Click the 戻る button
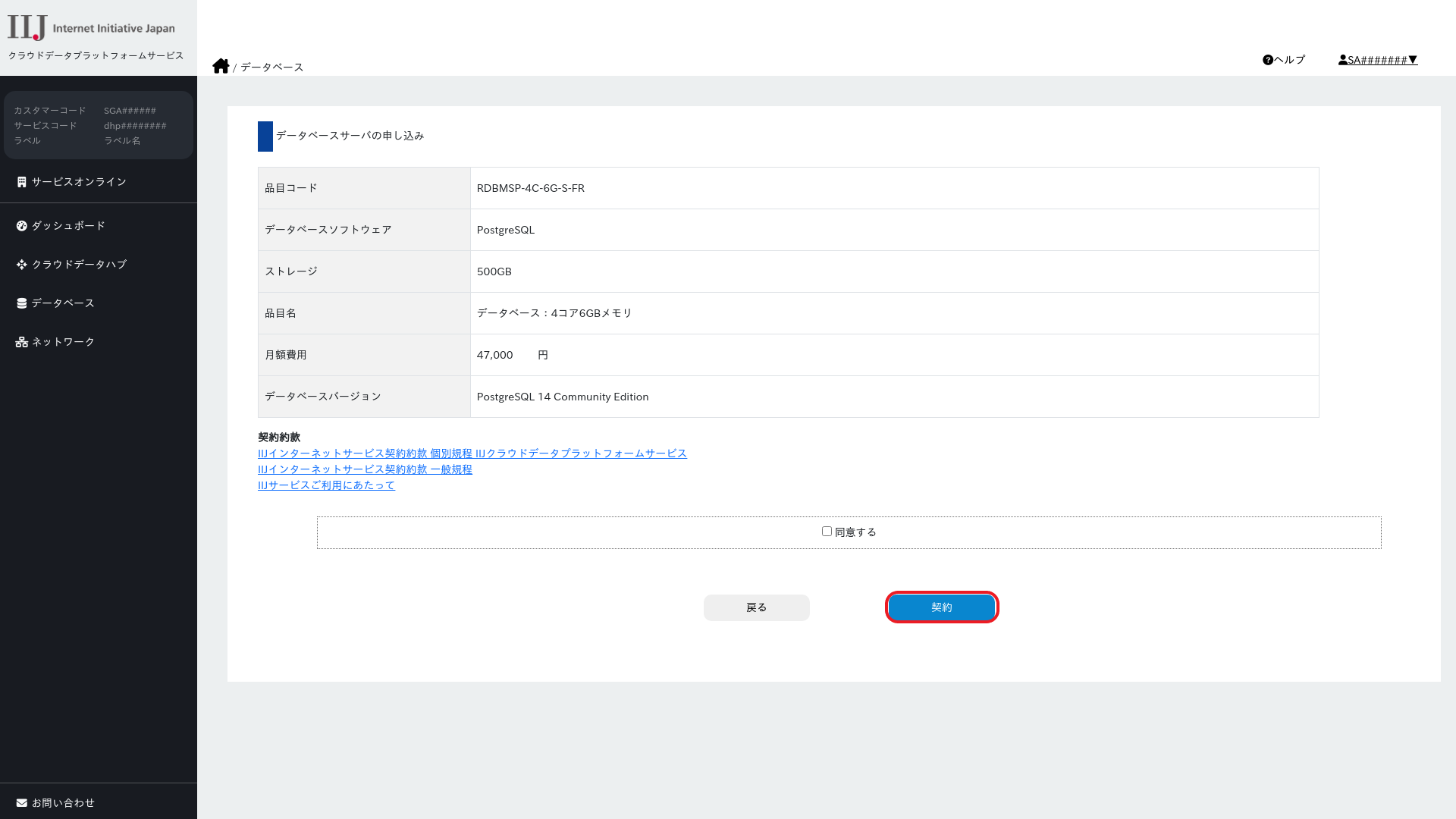Screen dimensions: 1456x819 757,607
